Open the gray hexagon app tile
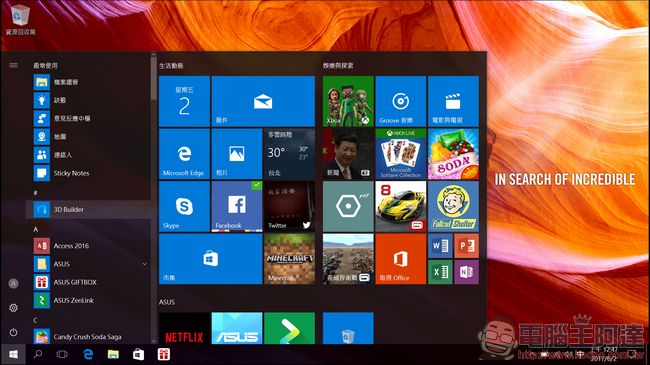The height and width of the screenshot is (365, 650). tap(348, 207)
